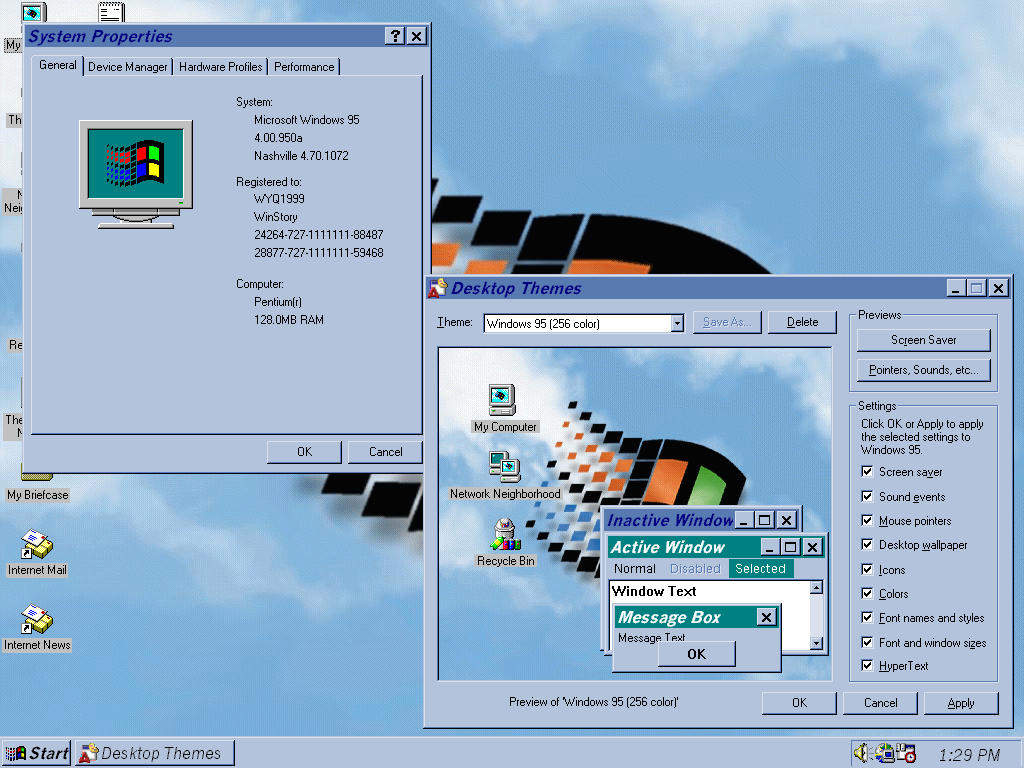Click the 'Microsoft Windows 95' text
The width and height of the screenshot is (1024, 768).
pyautogui.click(x=306, y=120)
